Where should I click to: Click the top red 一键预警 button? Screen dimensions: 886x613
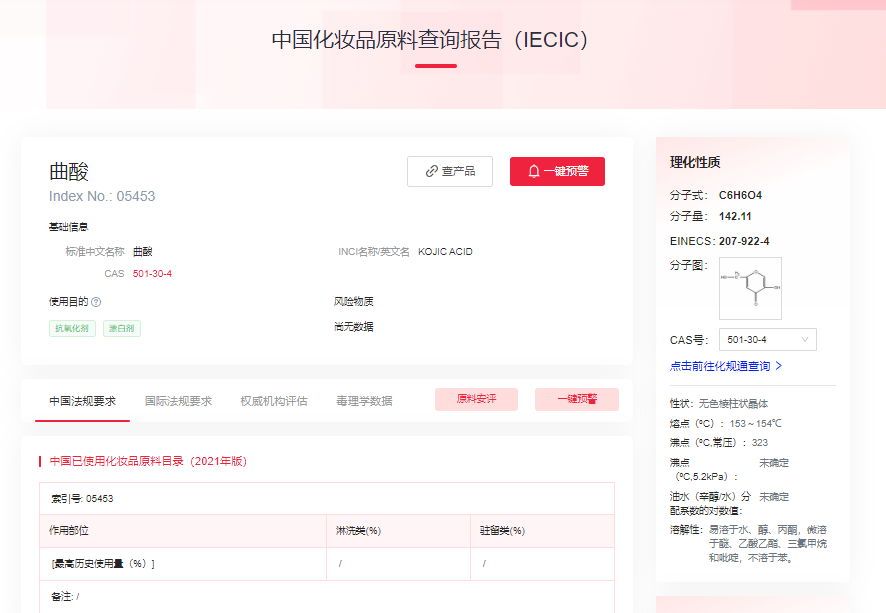coord(557,171)
